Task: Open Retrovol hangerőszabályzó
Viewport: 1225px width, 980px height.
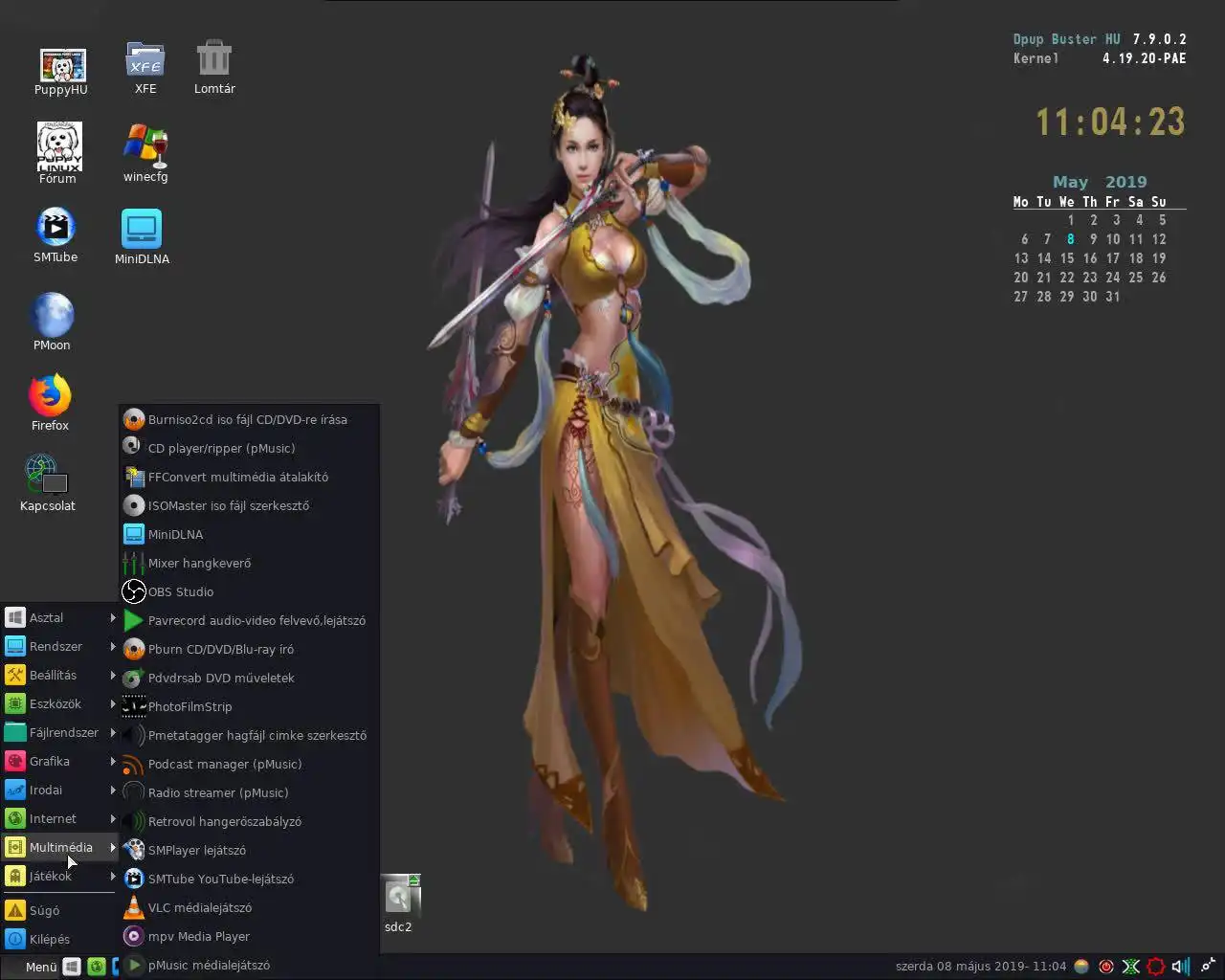Action: click(x=249, y=821)
